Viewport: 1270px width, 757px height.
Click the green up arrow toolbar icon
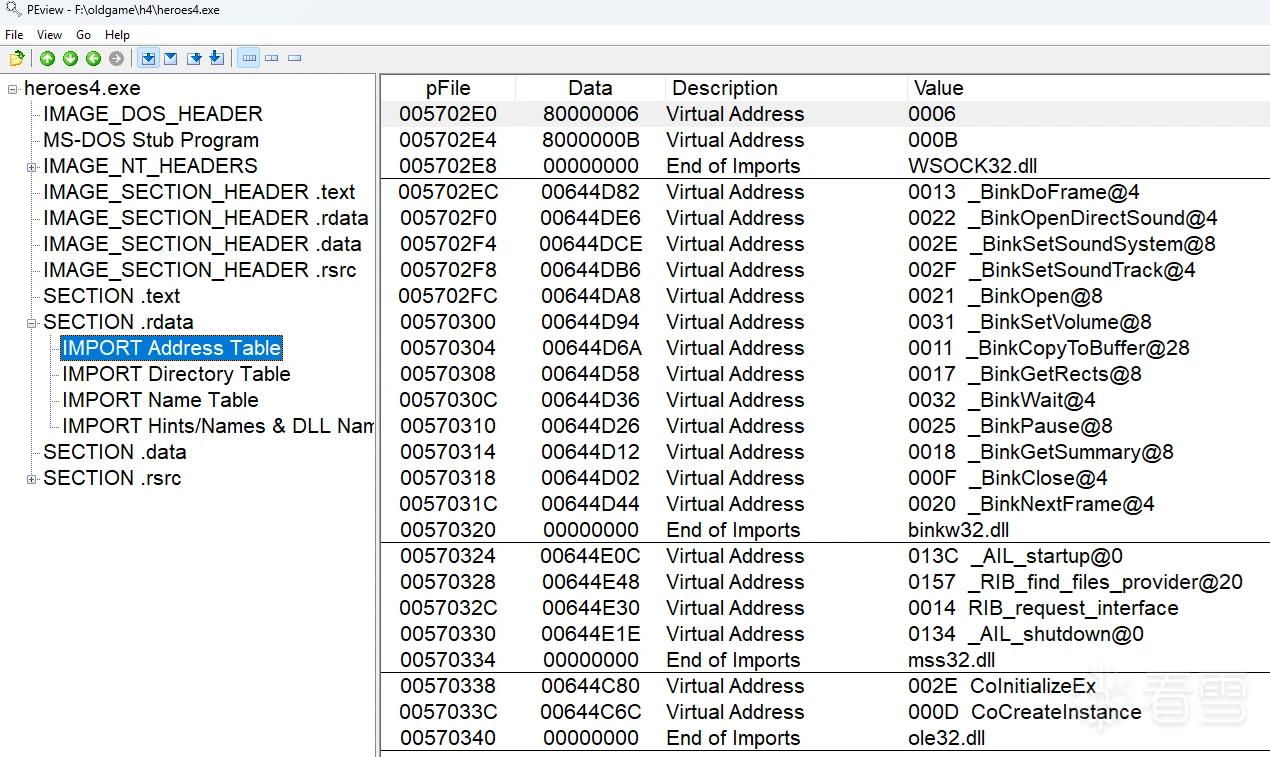click(47, 59)
